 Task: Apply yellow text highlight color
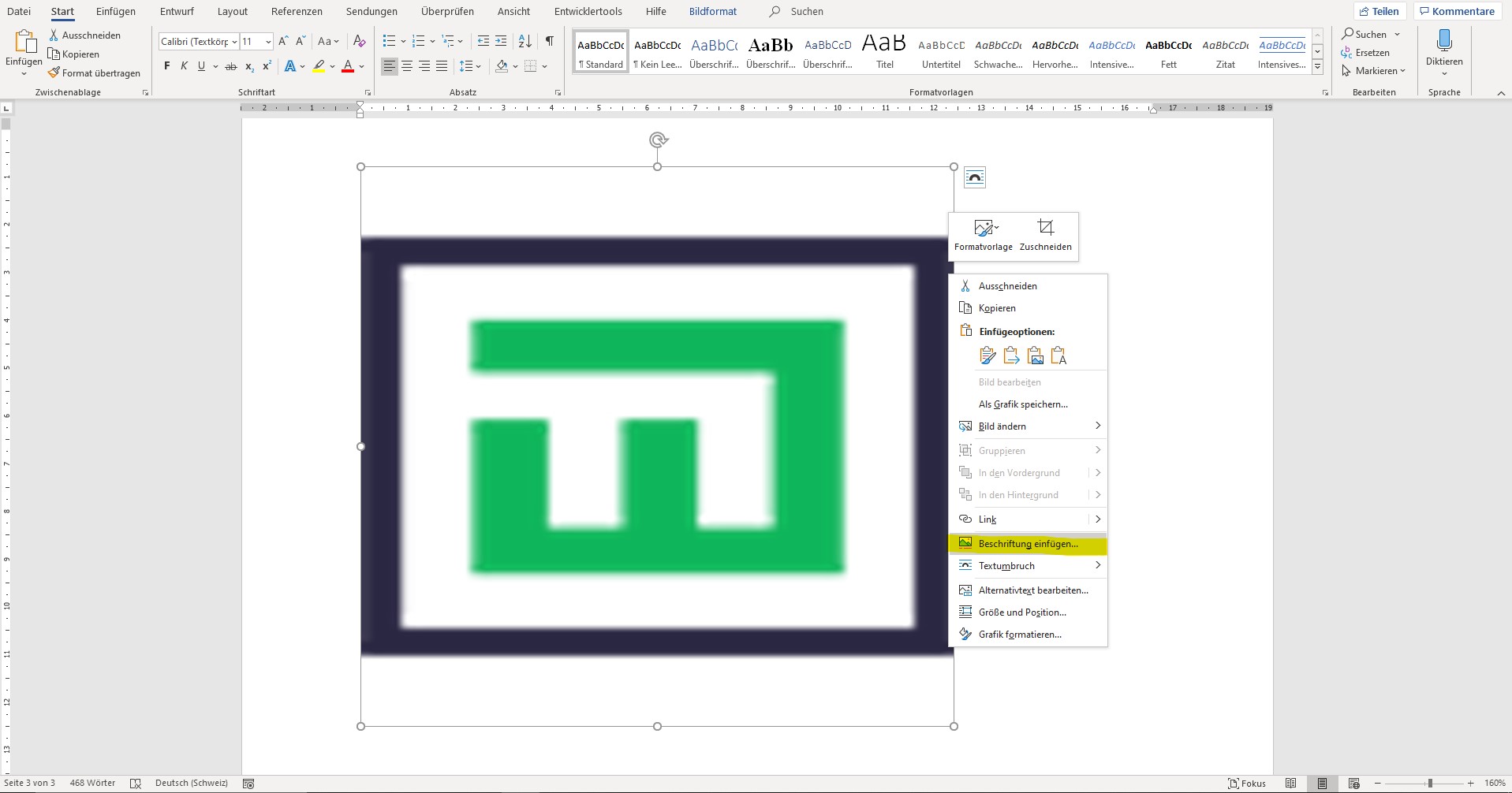click(319, 66)
